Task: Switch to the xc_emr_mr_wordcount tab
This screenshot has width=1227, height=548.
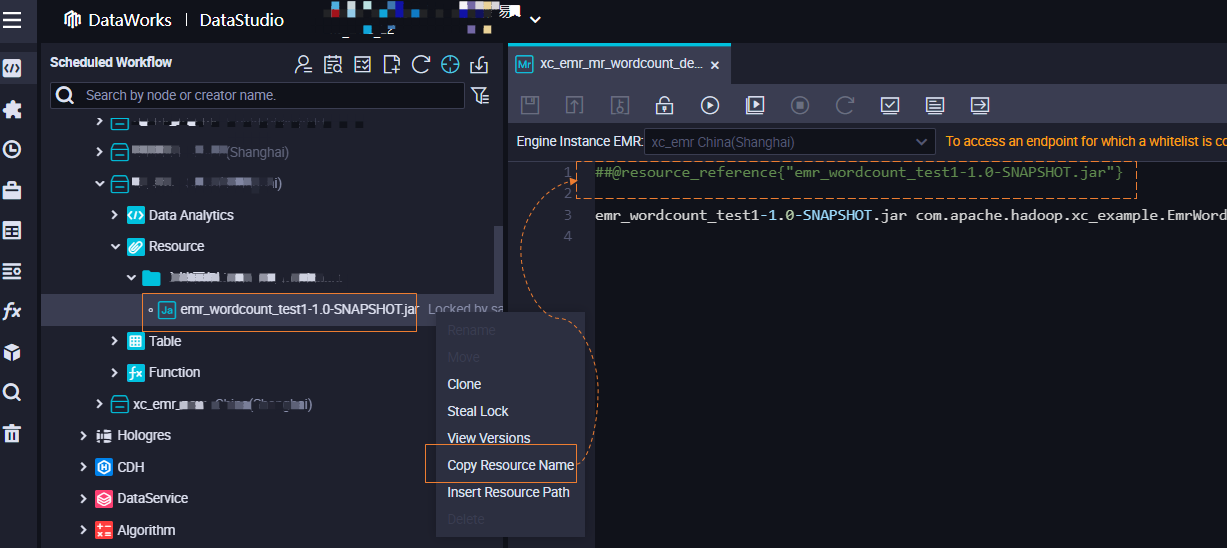Action: [620, 64]
